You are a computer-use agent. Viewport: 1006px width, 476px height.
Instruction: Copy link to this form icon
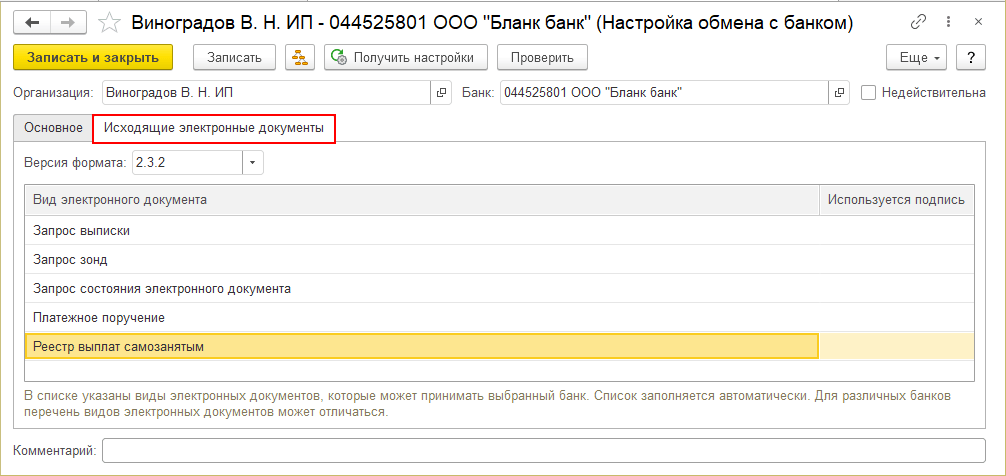click(919, 21)
